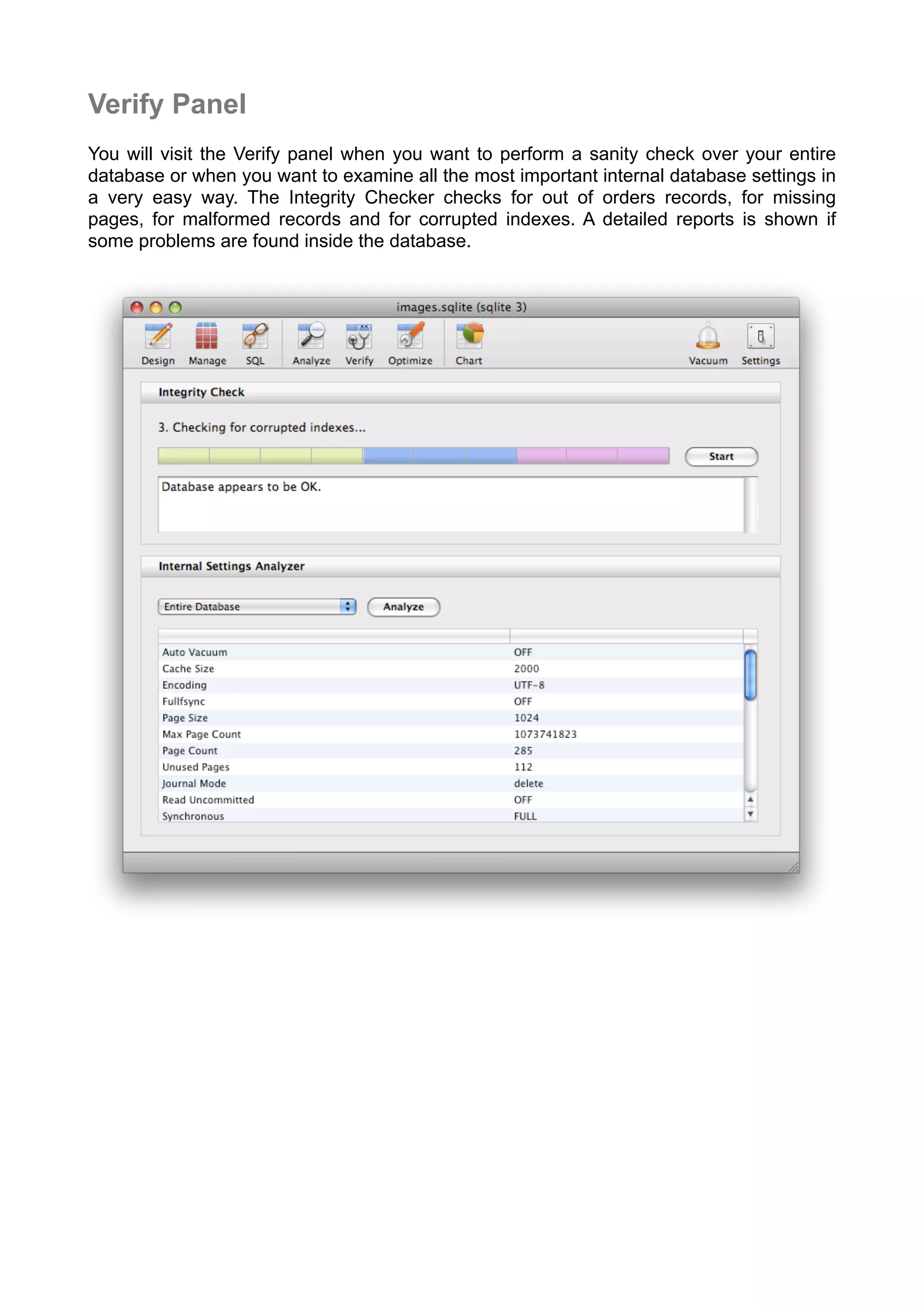Click the Vacuum toolbar icon
The width and height of the screenshot is (924, 1308).
pos(707,343)
